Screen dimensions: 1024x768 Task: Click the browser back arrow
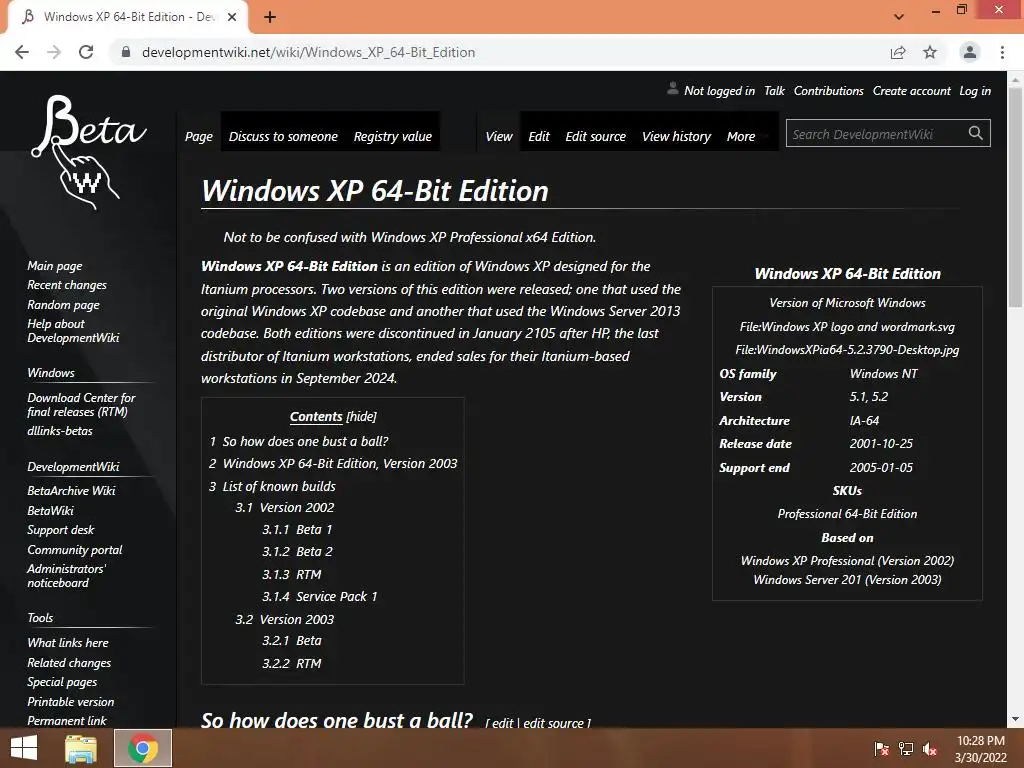click(22, 52)
